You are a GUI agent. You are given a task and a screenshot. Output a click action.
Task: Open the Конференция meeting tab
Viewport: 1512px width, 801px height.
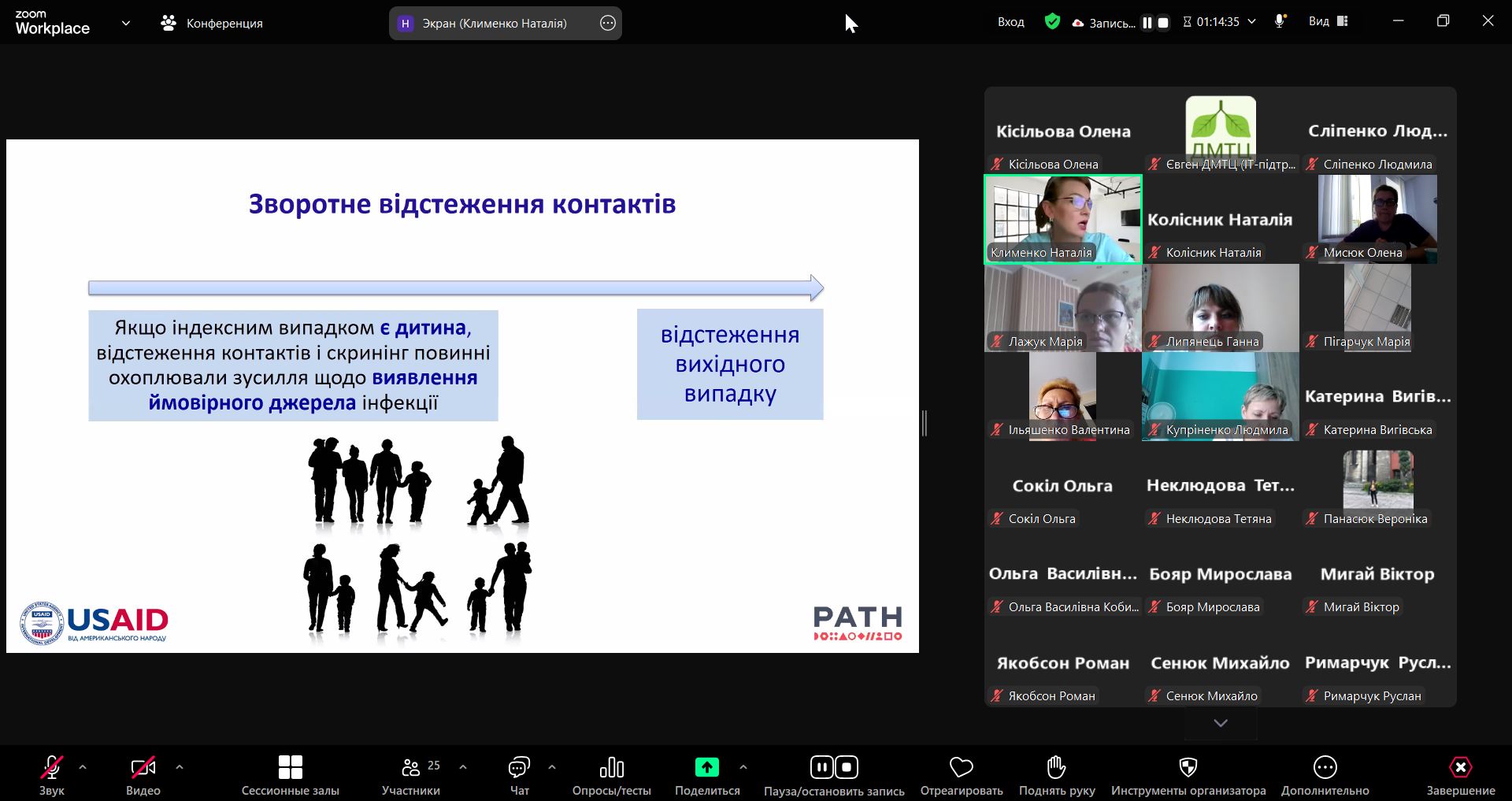pos(212,24)
